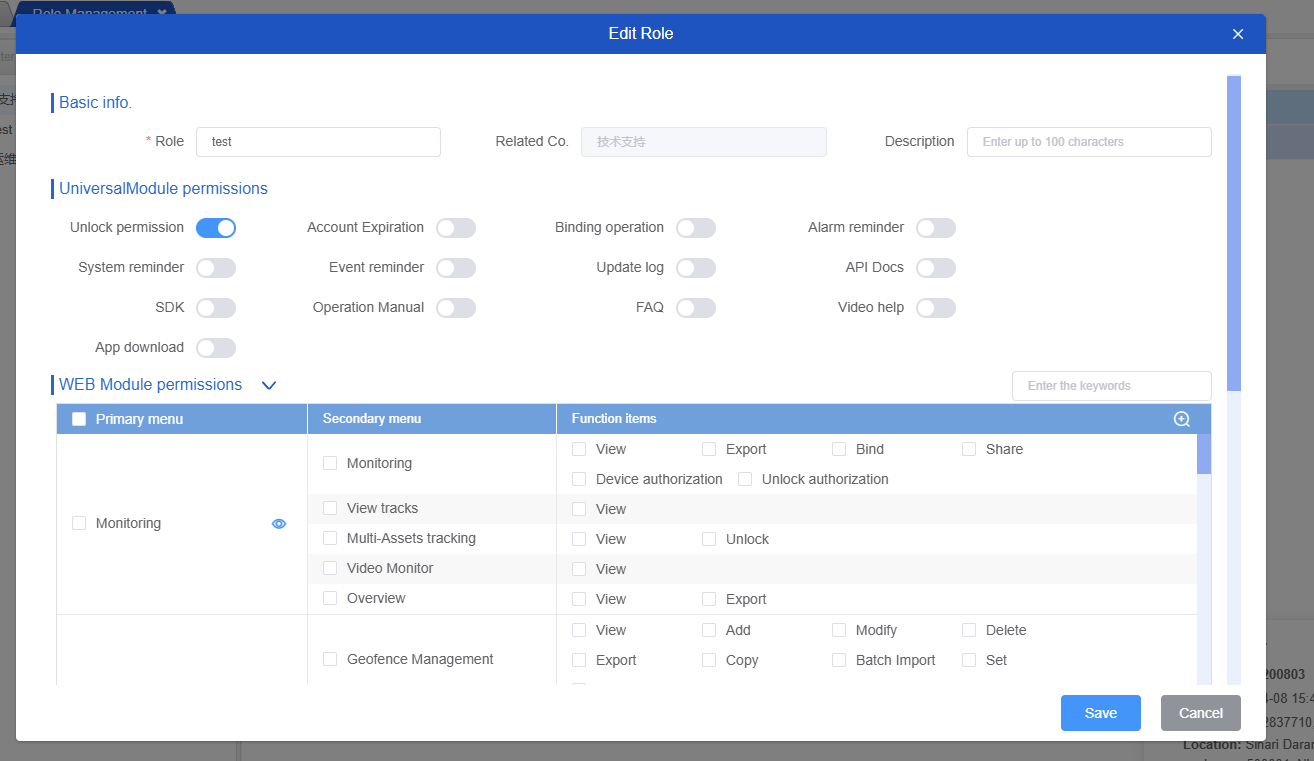Tick the Geofence Management checkbox
This screenshot has height=761, width=1314.
tap(330, 659)
